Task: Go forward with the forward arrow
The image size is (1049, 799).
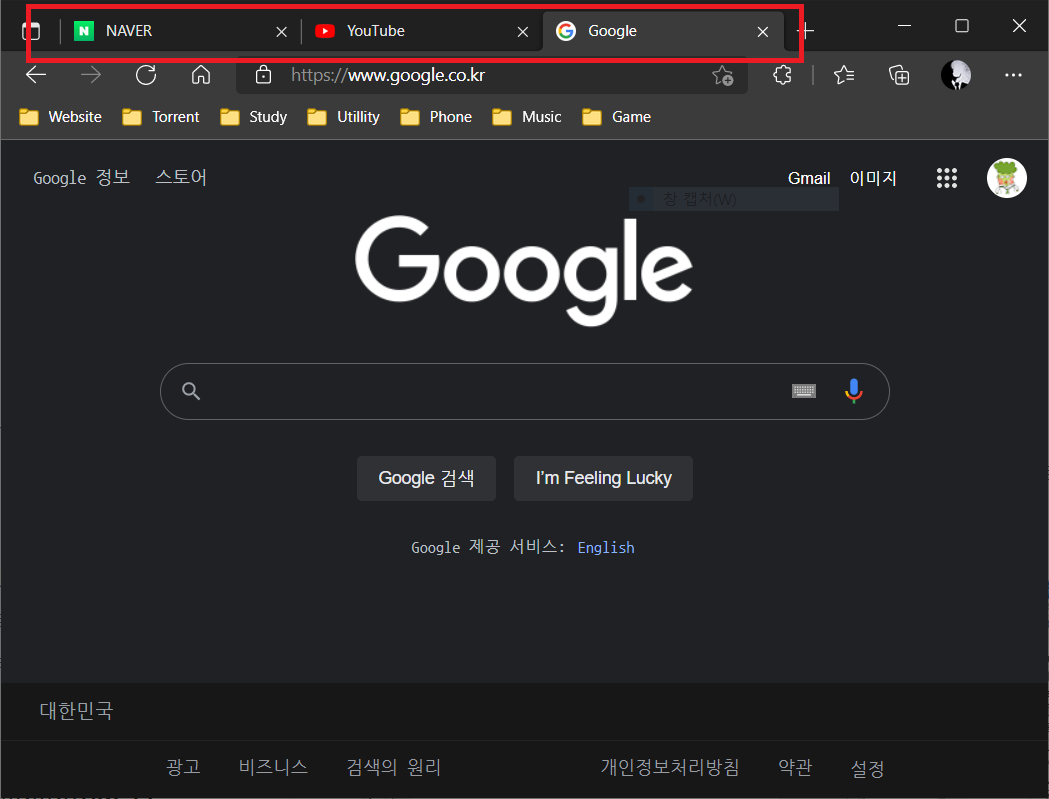Action: coord(90,75)
